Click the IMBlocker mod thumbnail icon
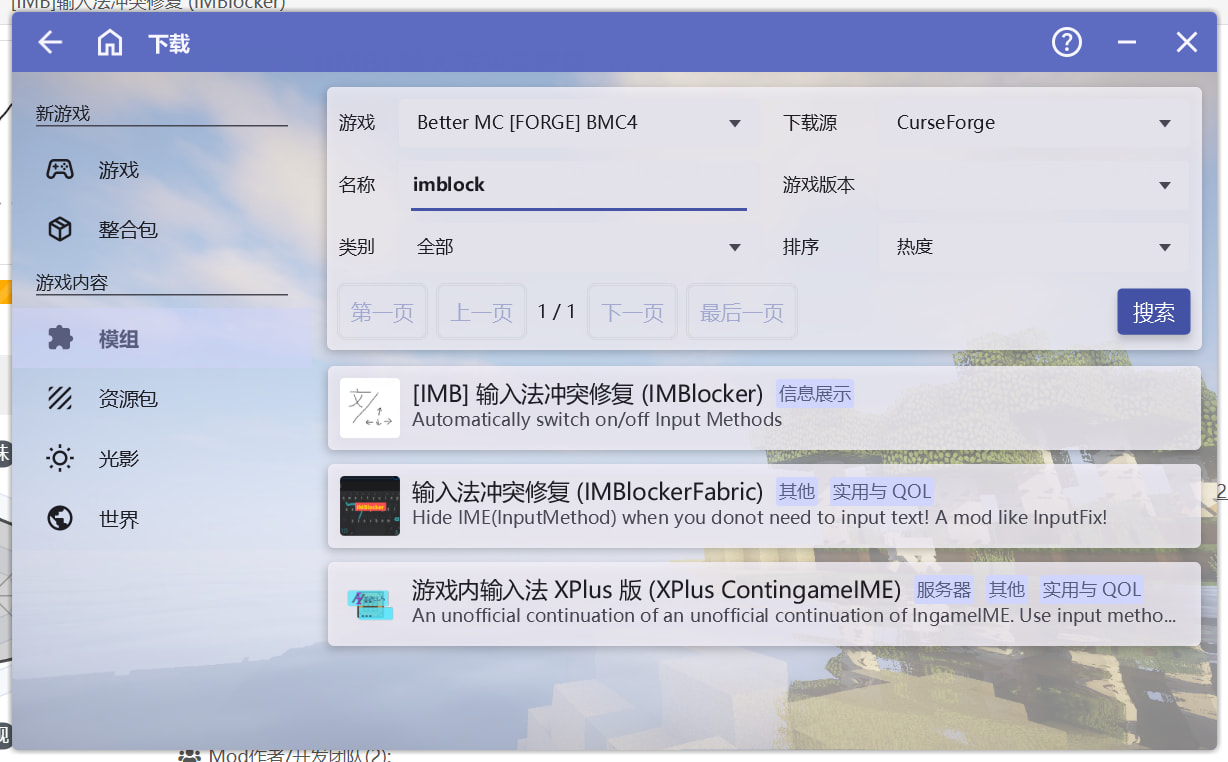The width and height of the screenshot is (1228, 762). 370,408
